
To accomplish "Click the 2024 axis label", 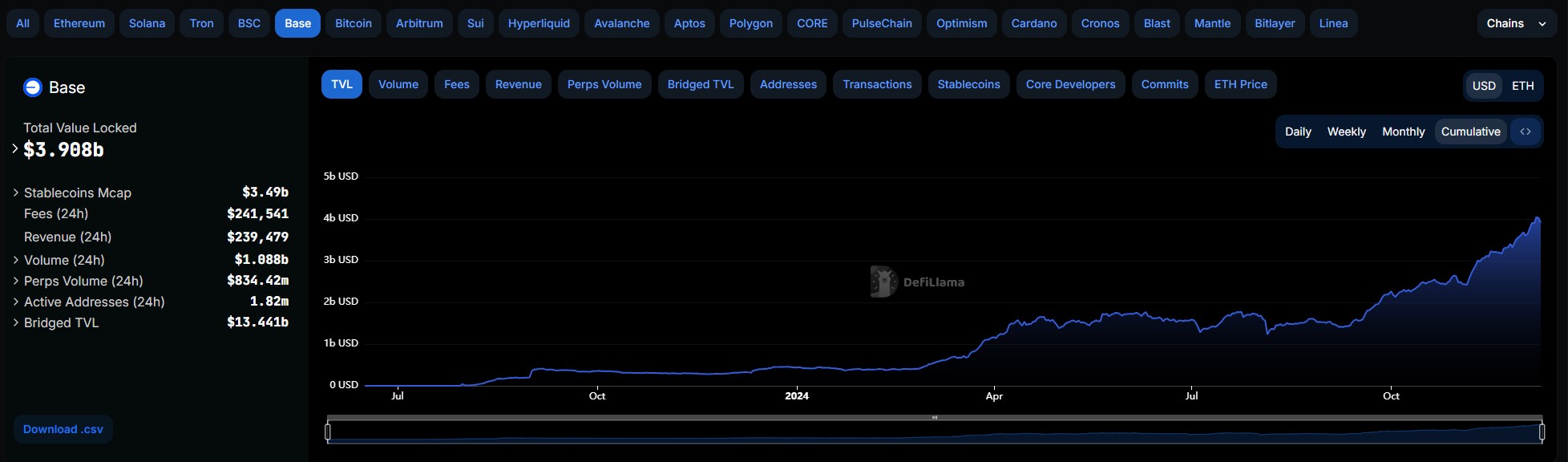I will [796, 395].
